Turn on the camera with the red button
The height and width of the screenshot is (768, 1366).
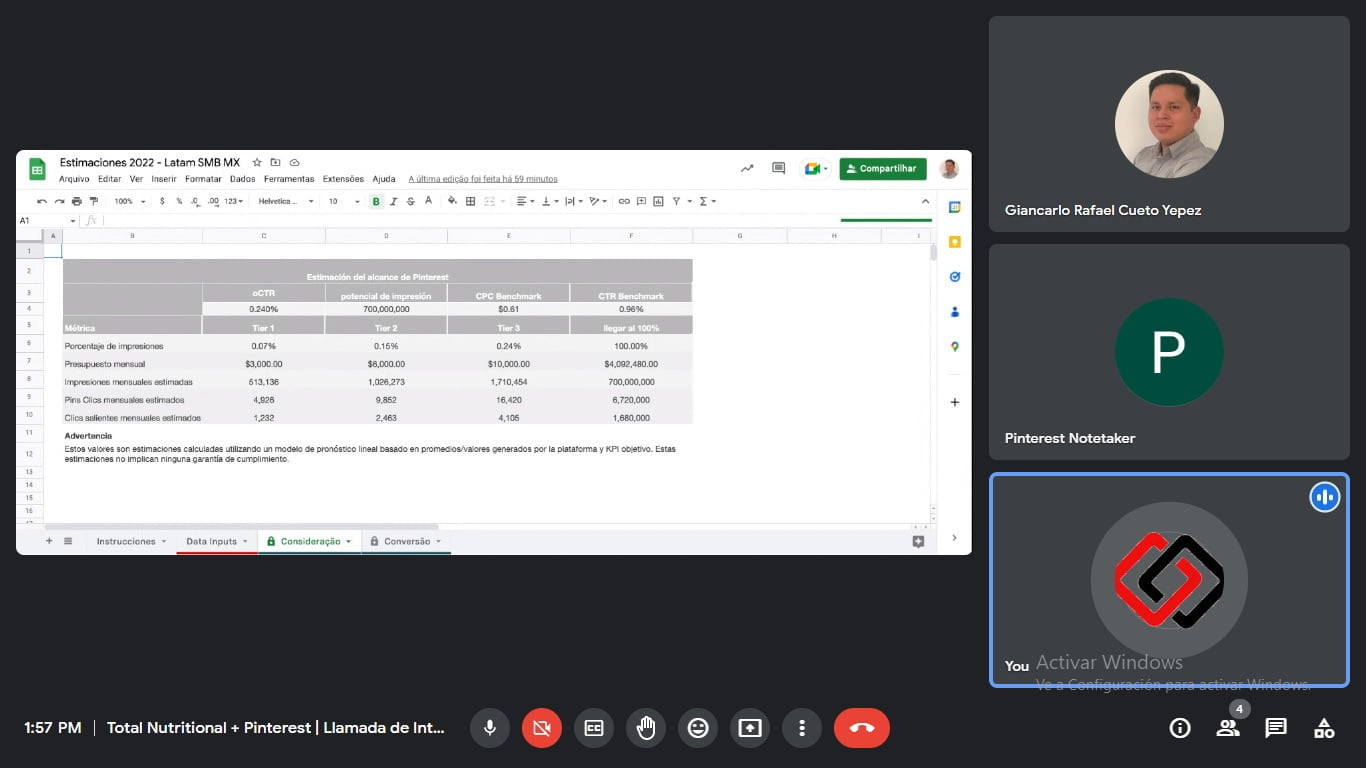pos(542,728)
